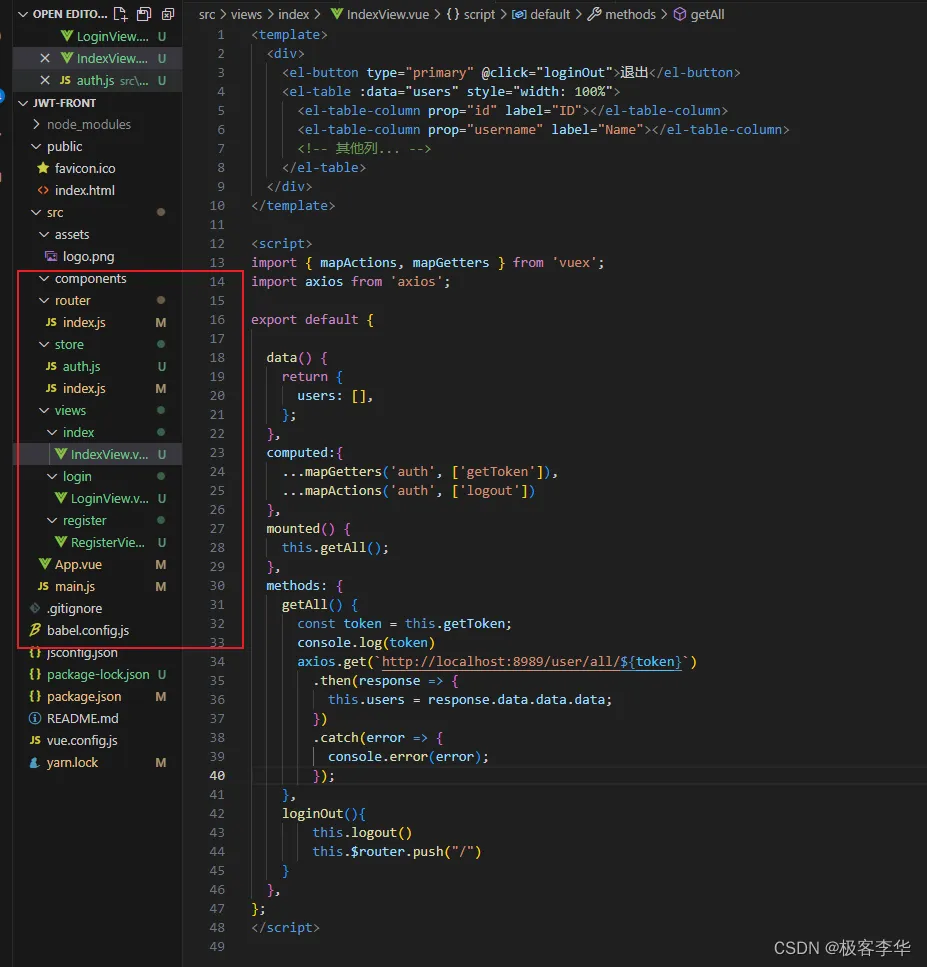
Task: Open the vue.config.js file
Action: coord(81,741)
